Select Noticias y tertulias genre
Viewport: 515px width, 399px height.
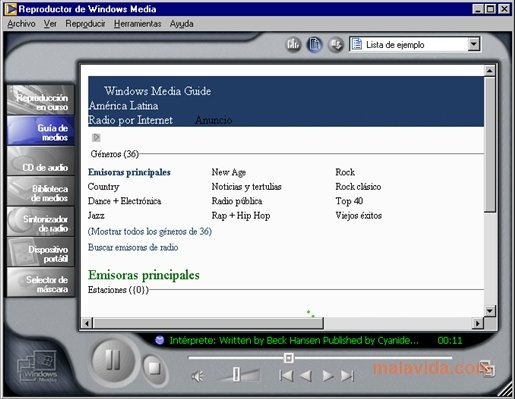pyautogui.click(x=246, y=187)
